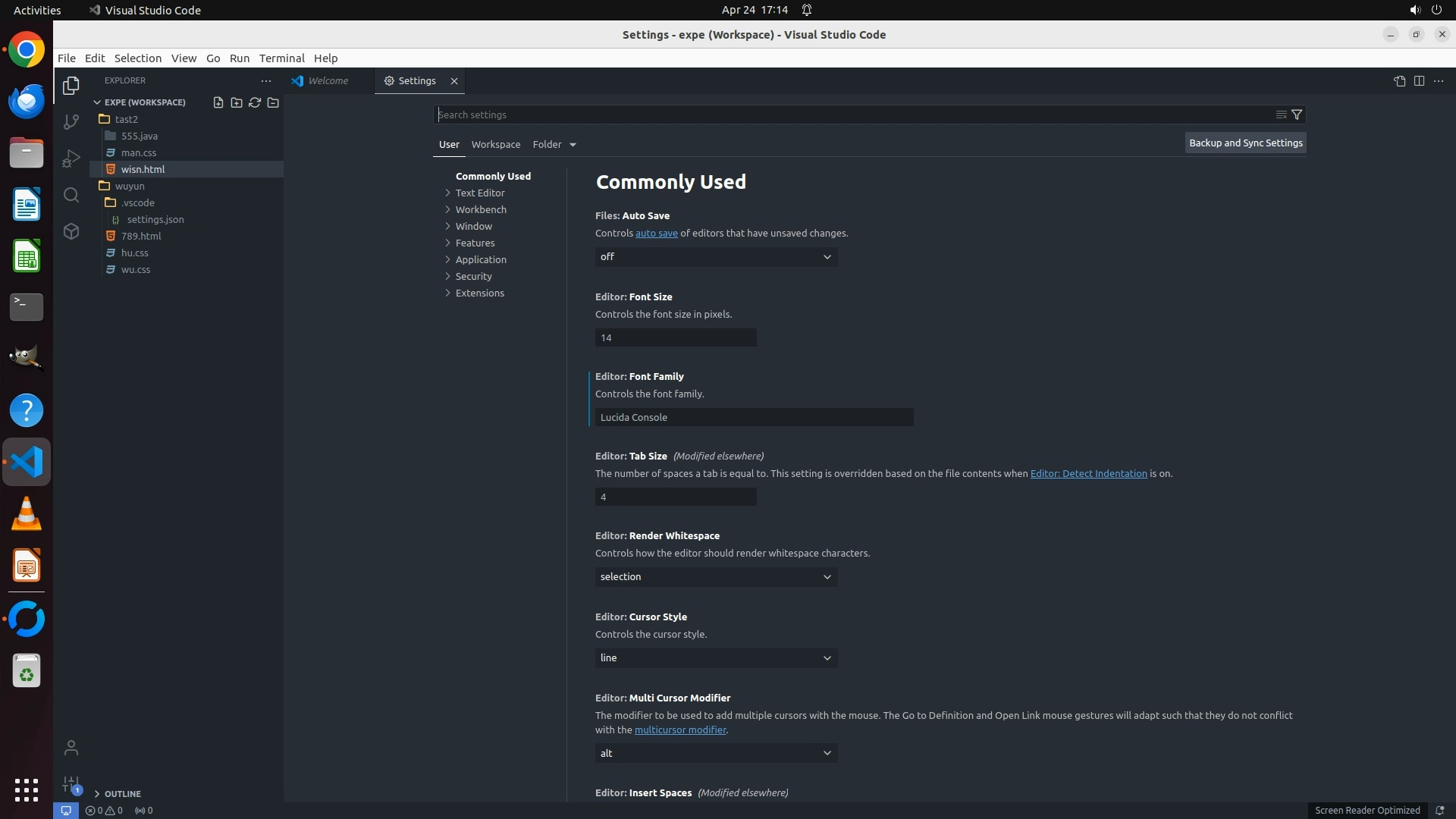1456x819 pixels.
Task: Click Open Settings (JSON) icon
Action: coord(1399,81)
